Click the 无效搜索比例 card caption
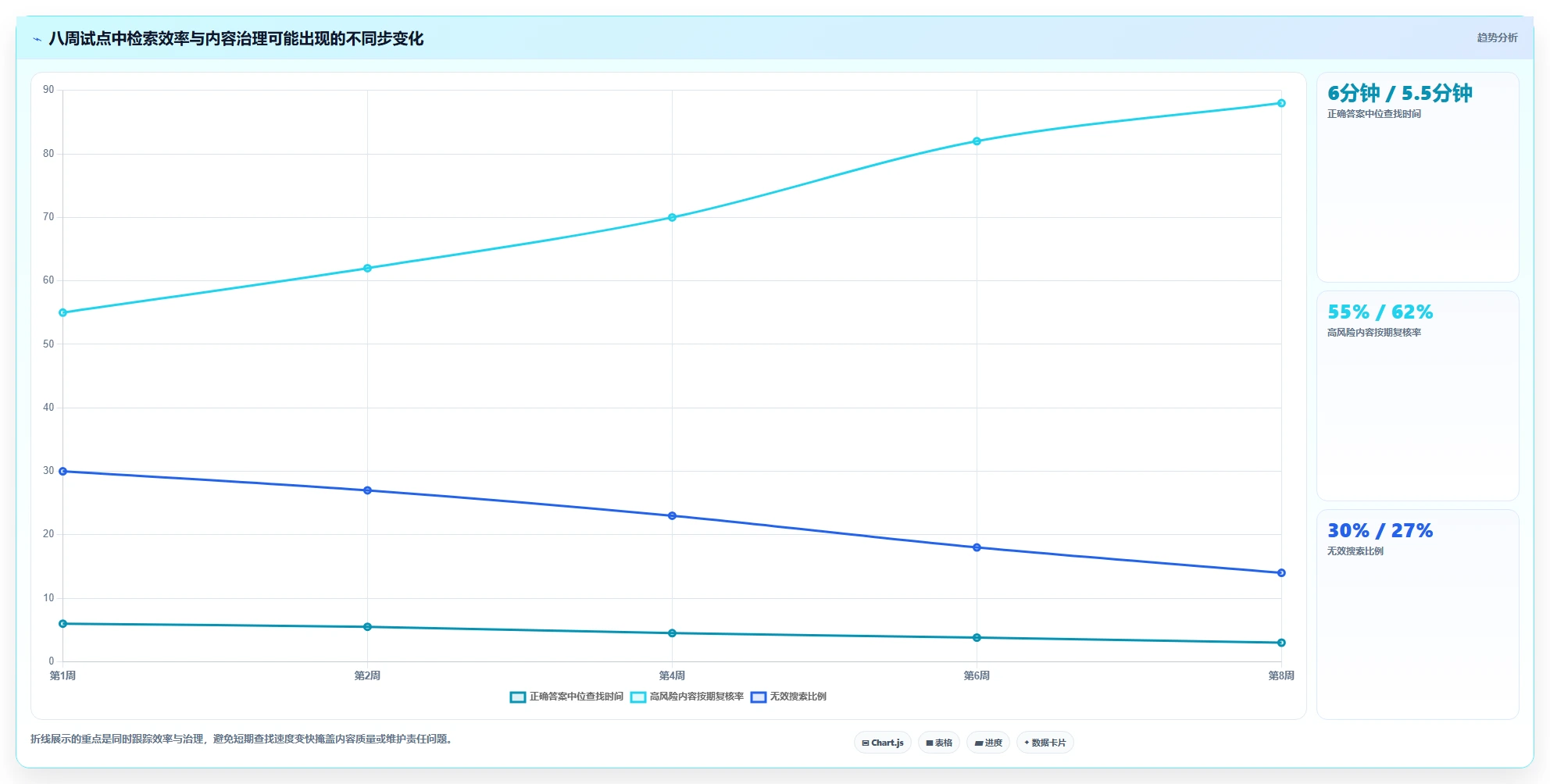Viewport: 1550px width, 784px height. 1355,551
